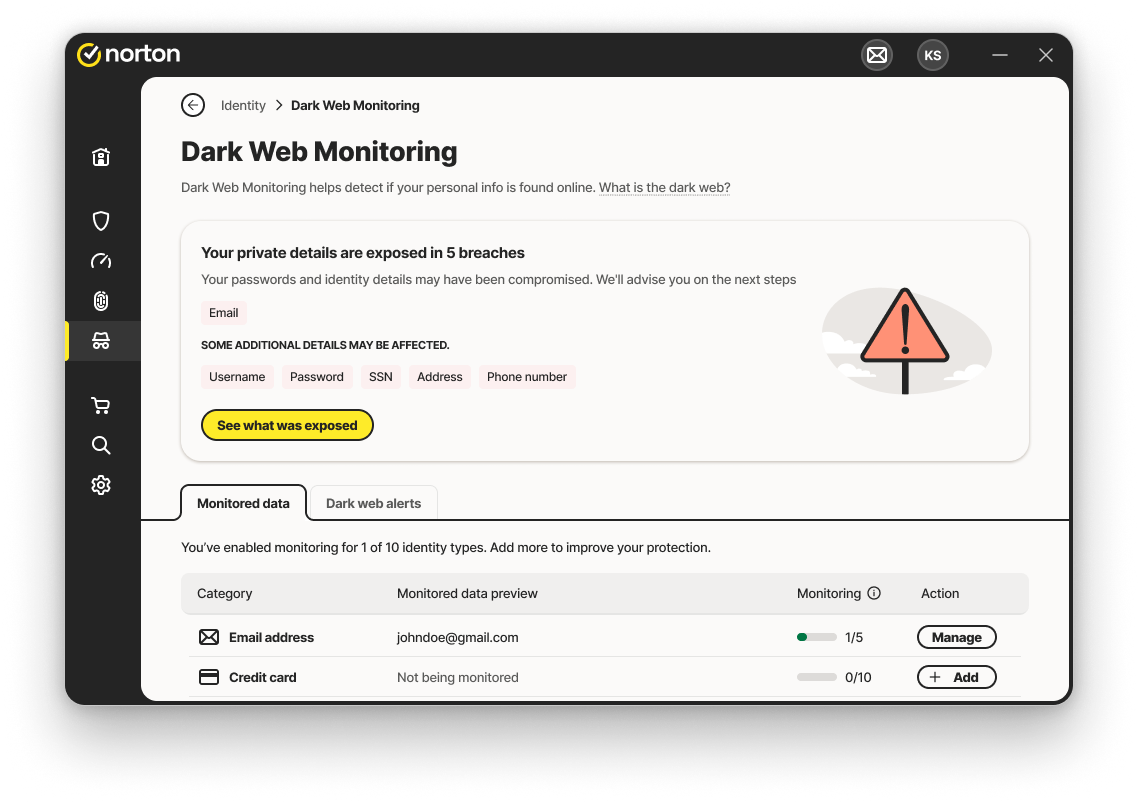Click the 'exposed in 5 breaches' heading
1138x802 pixels.
point(363,253)
